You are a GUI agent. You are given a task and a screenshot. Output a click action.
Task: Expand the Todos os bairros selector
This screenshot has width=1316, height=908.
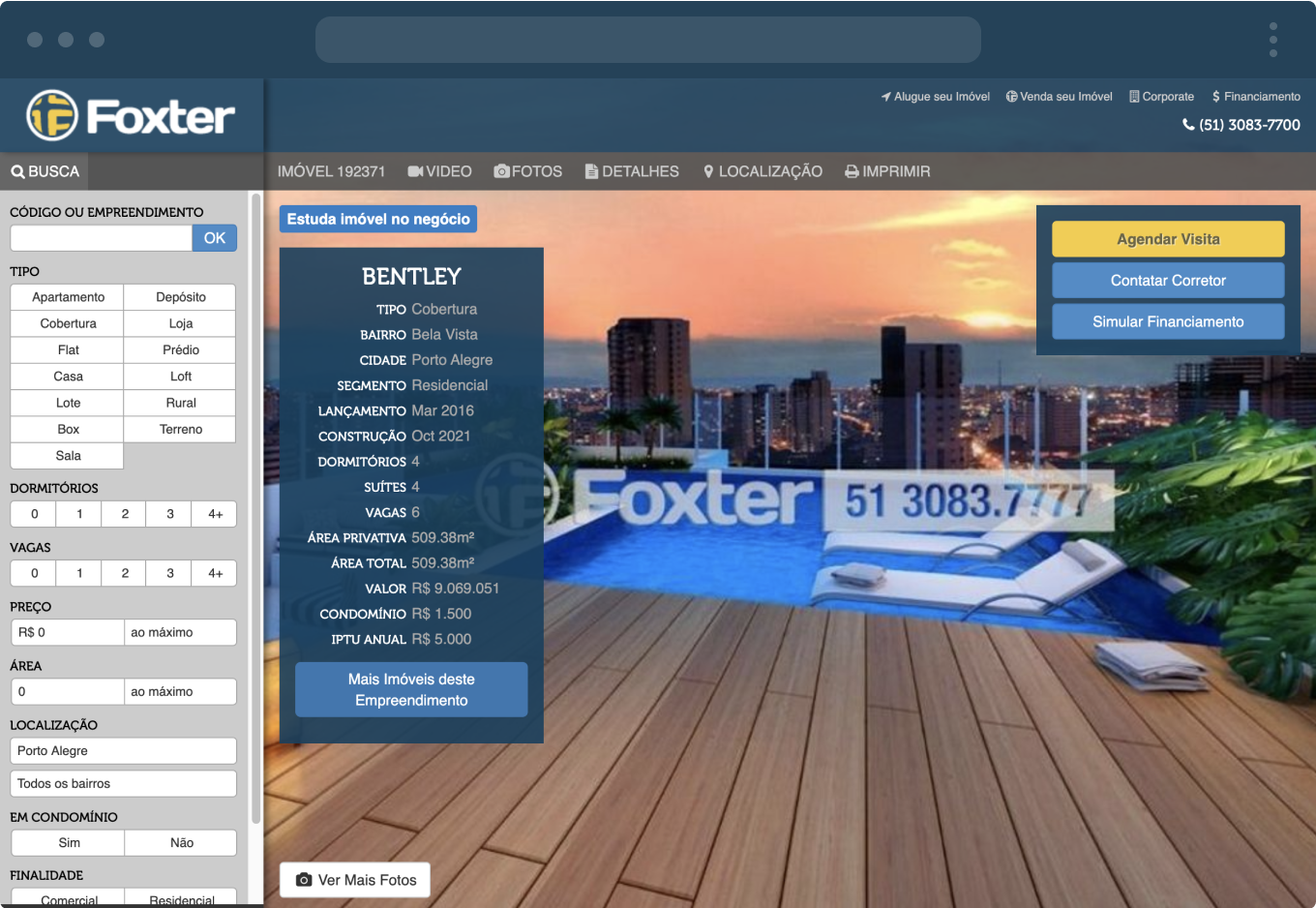(x=123, y=784)
